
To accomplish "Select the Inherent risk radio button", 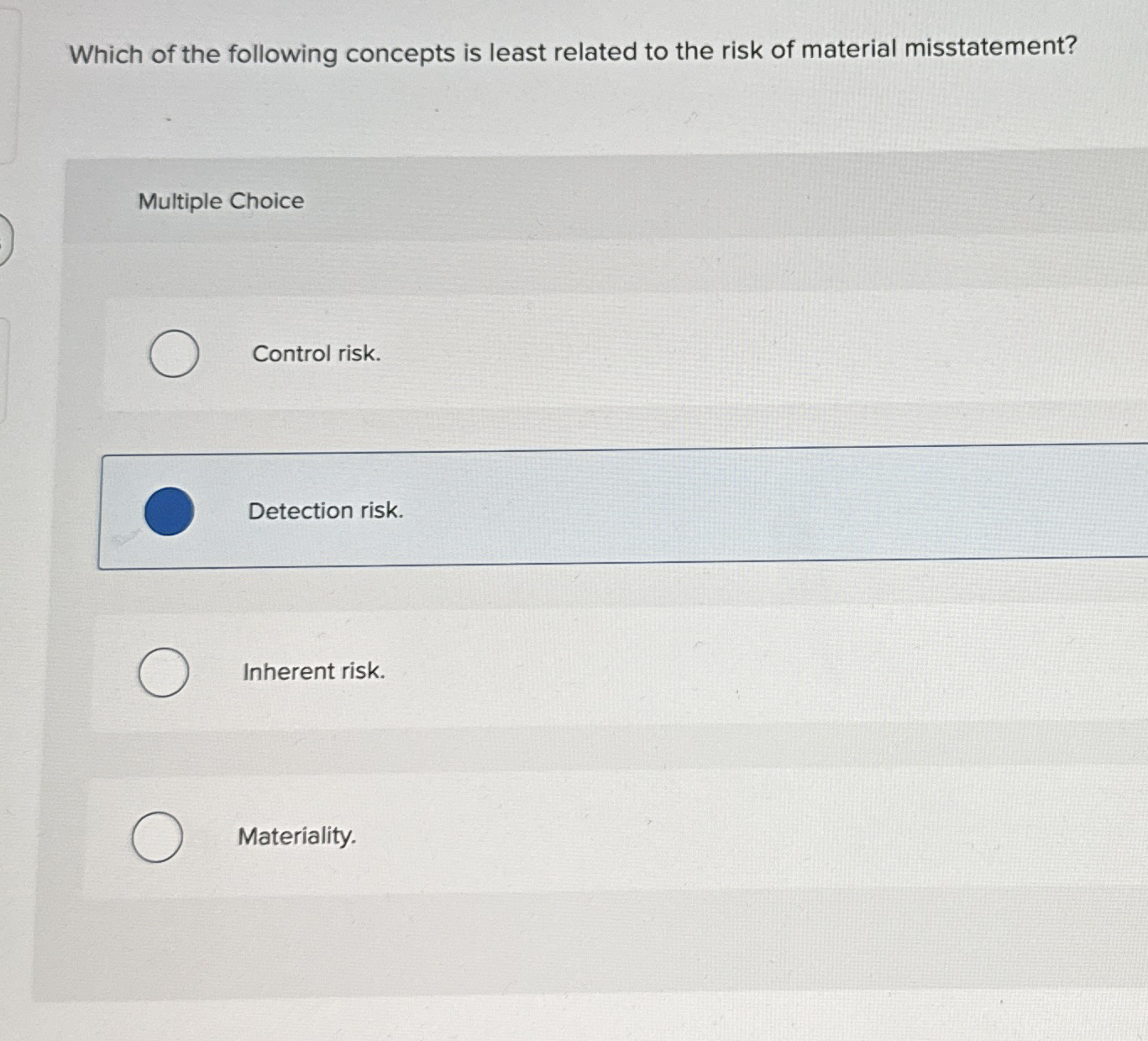I will [163, 671].
